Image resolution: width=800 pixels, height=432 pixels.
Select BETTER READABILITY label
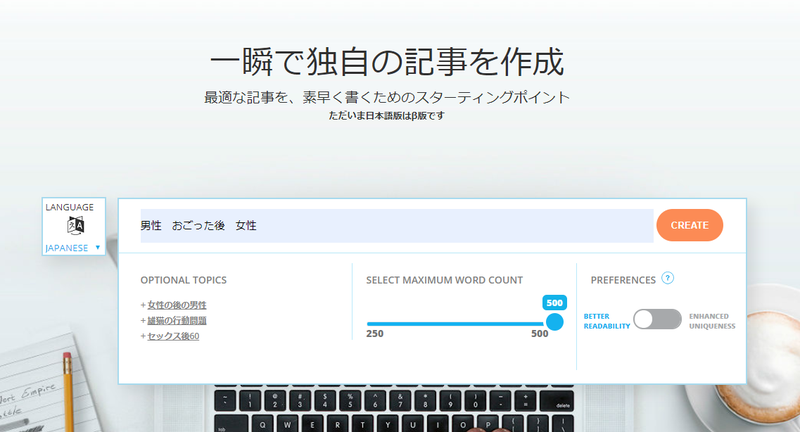pyautogui.click(x=607, y=321)
